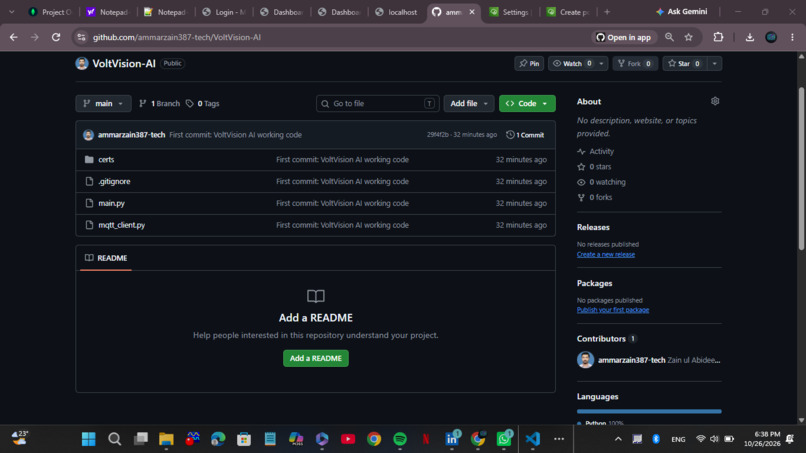Open the Activity link
This screenshot has width=806, height=453.
click(x=595, y=151)
